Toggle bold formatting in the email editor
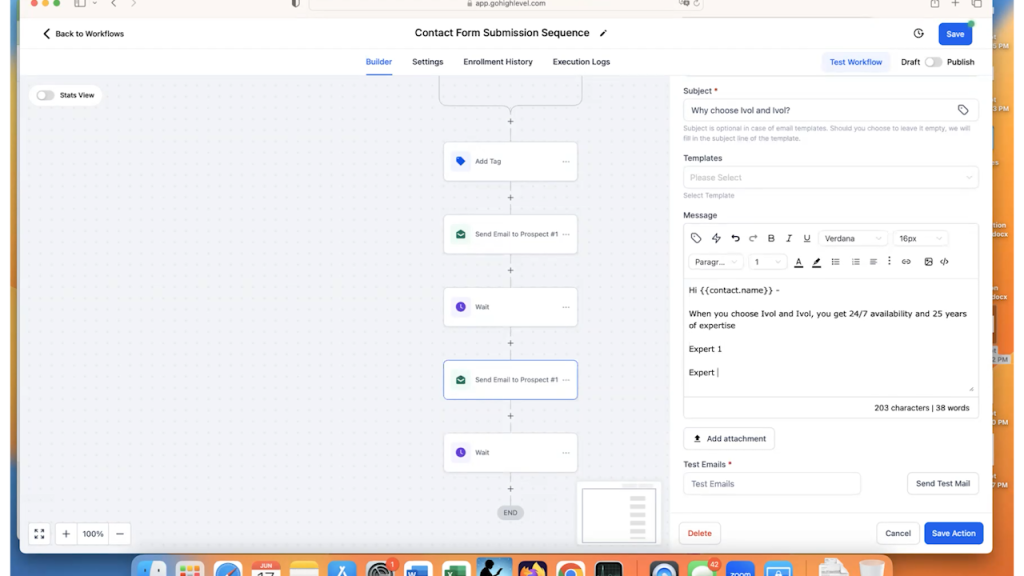The height and width of the screenshot is (576, 1024). point(771,238)
